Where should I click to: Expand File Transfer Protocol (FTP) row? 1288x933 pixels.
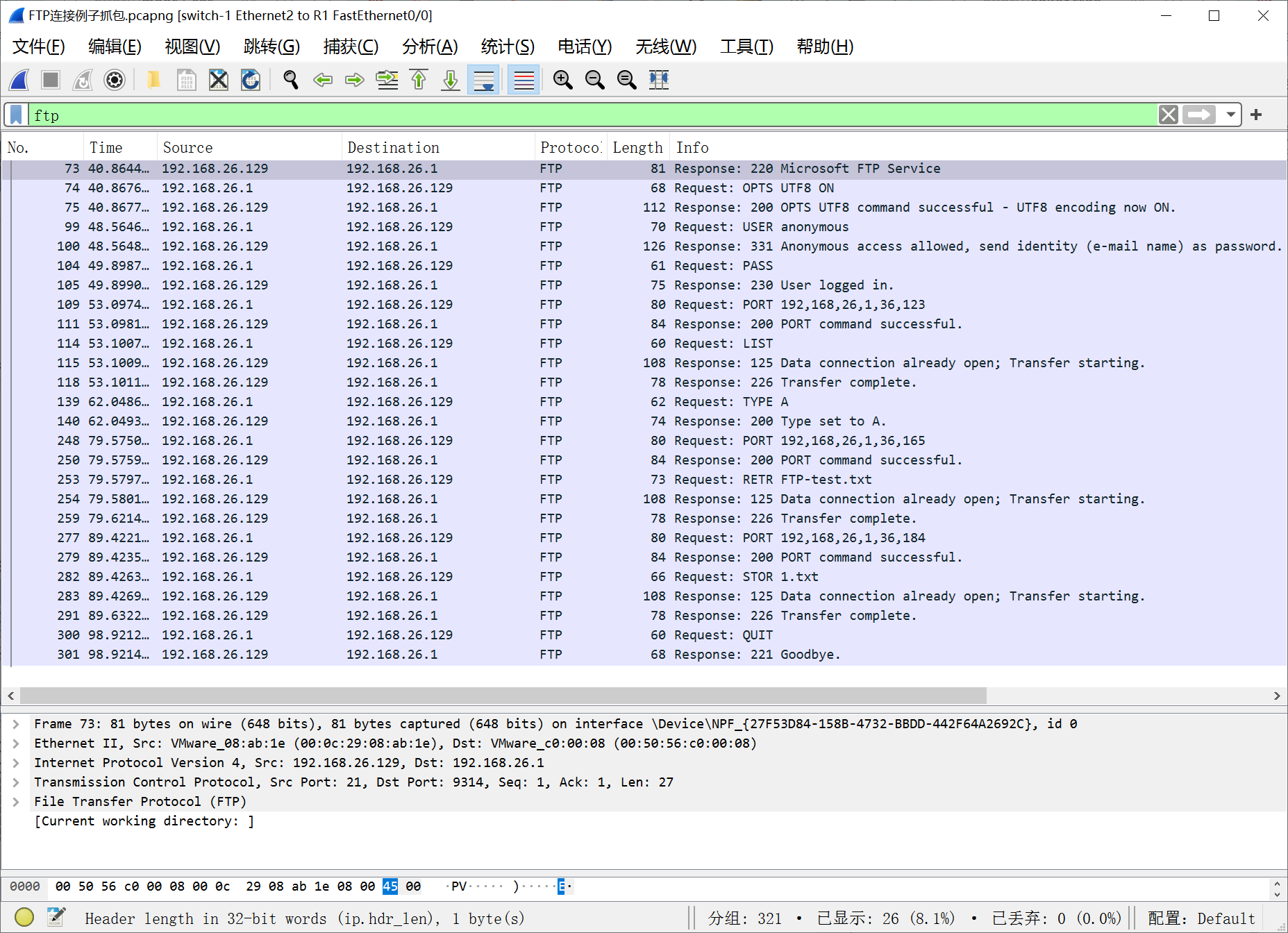[x=15, y=802]
